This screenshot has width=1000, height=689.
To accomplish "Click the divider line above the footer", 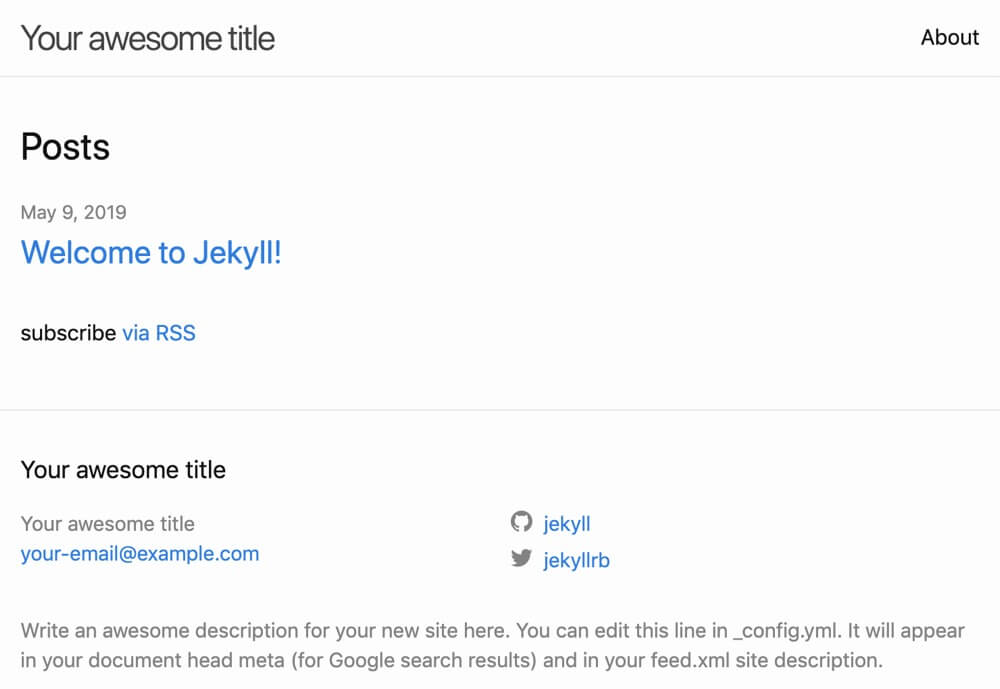I will (500, 410).
